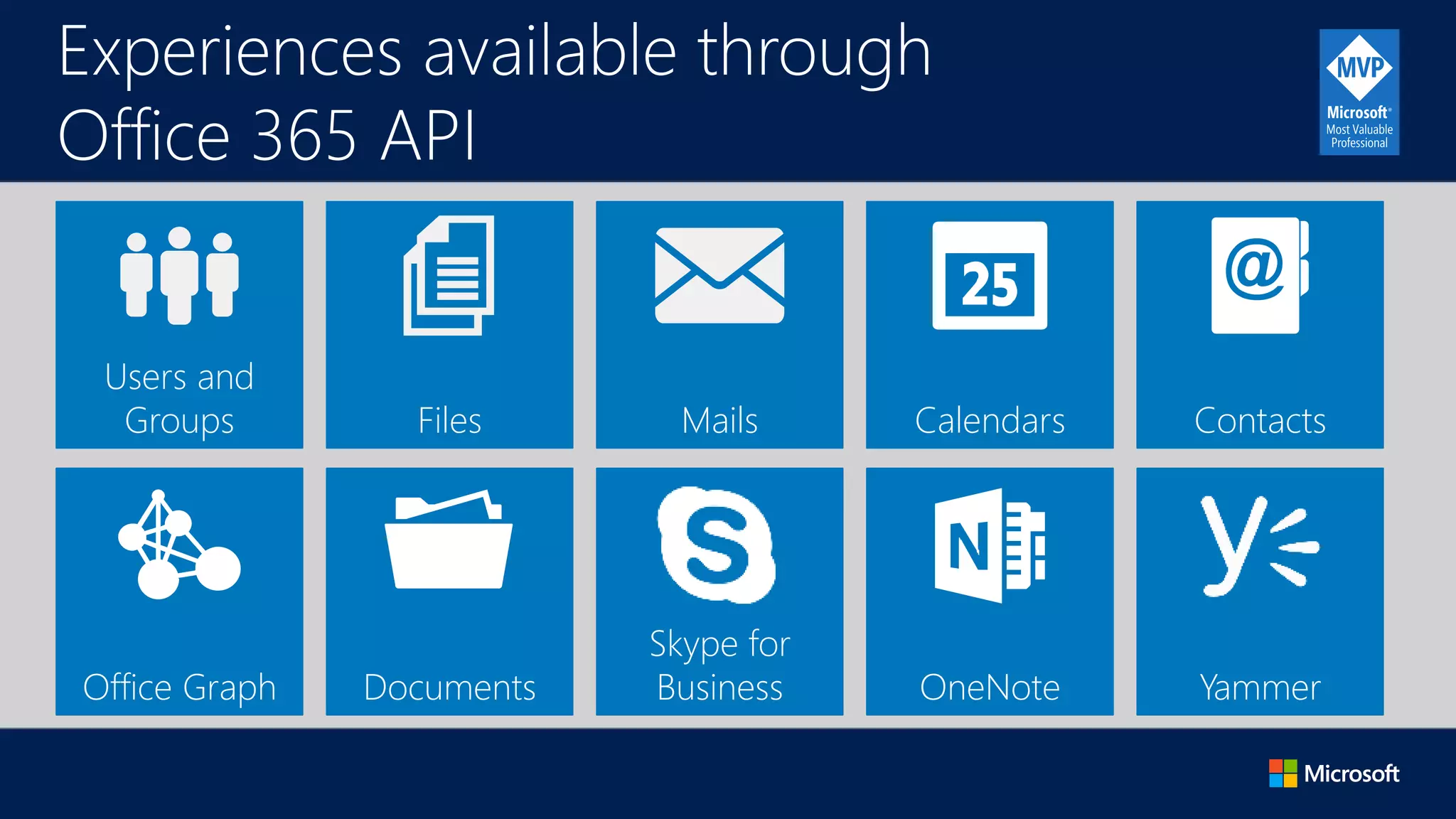Click the Microsoft four-color squares logo
The width and height of the screenshot is (1456, 819).
pos(1283,773)
